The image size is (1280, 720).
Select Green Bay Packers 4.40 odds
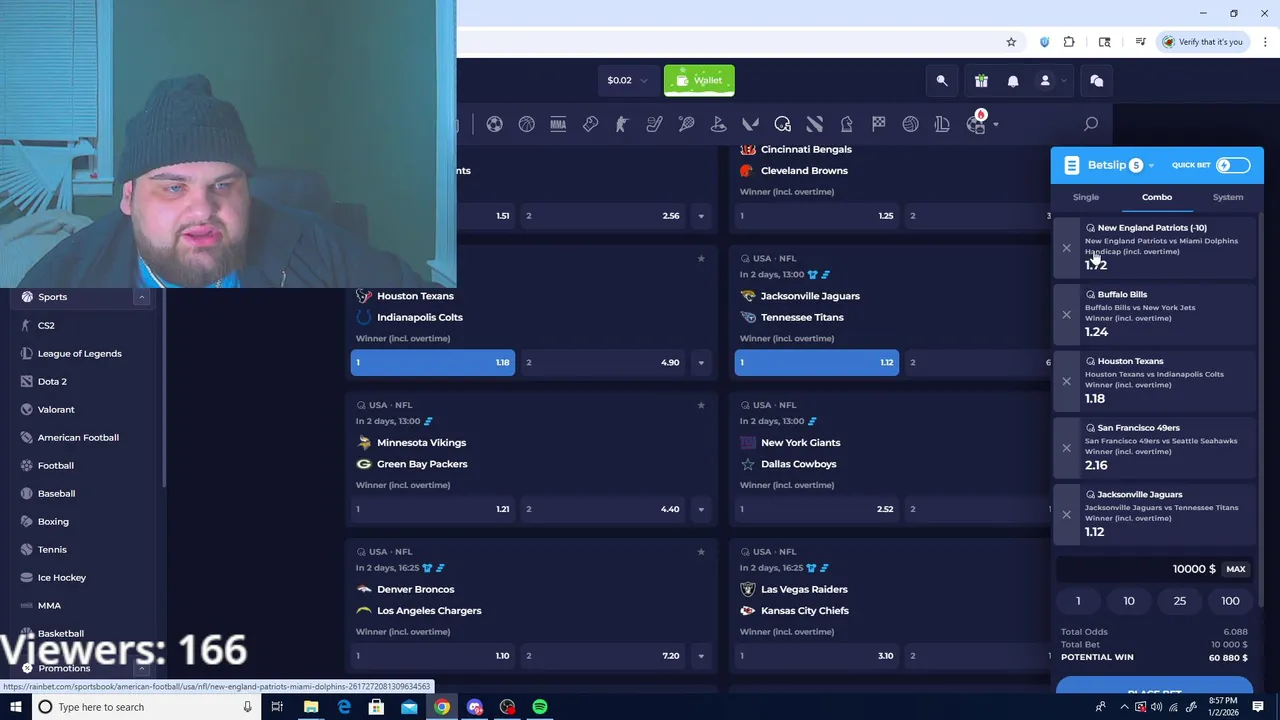pos(603,509)
